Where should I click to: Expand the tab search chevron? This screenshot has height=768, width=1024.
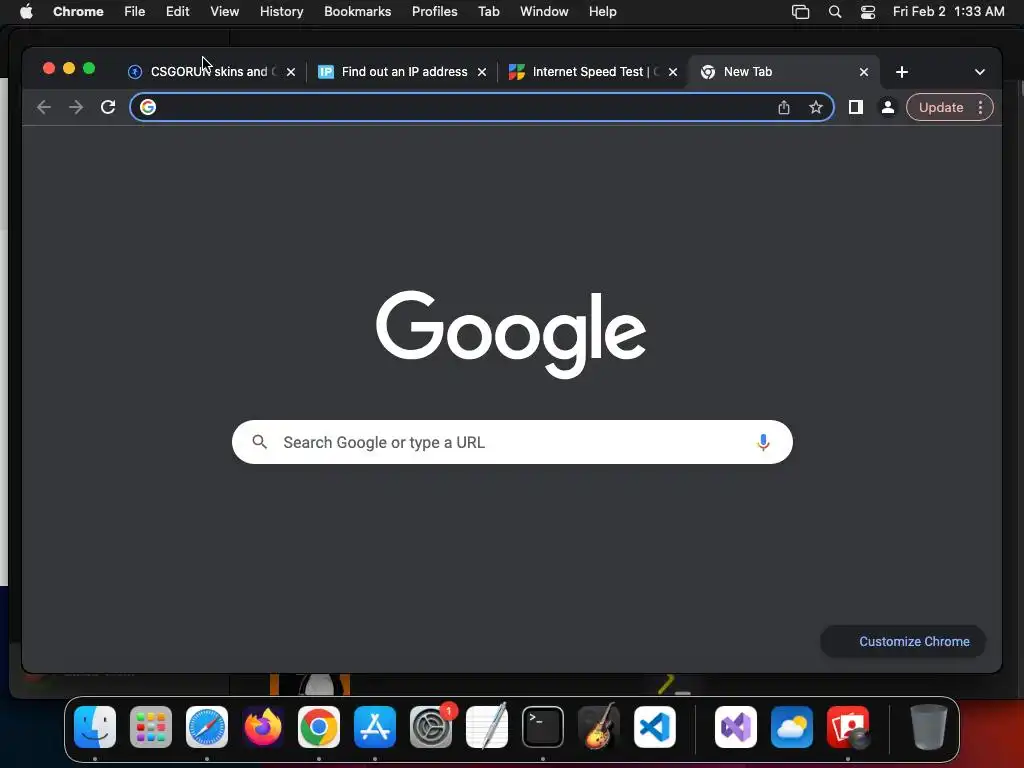[980, 72]
